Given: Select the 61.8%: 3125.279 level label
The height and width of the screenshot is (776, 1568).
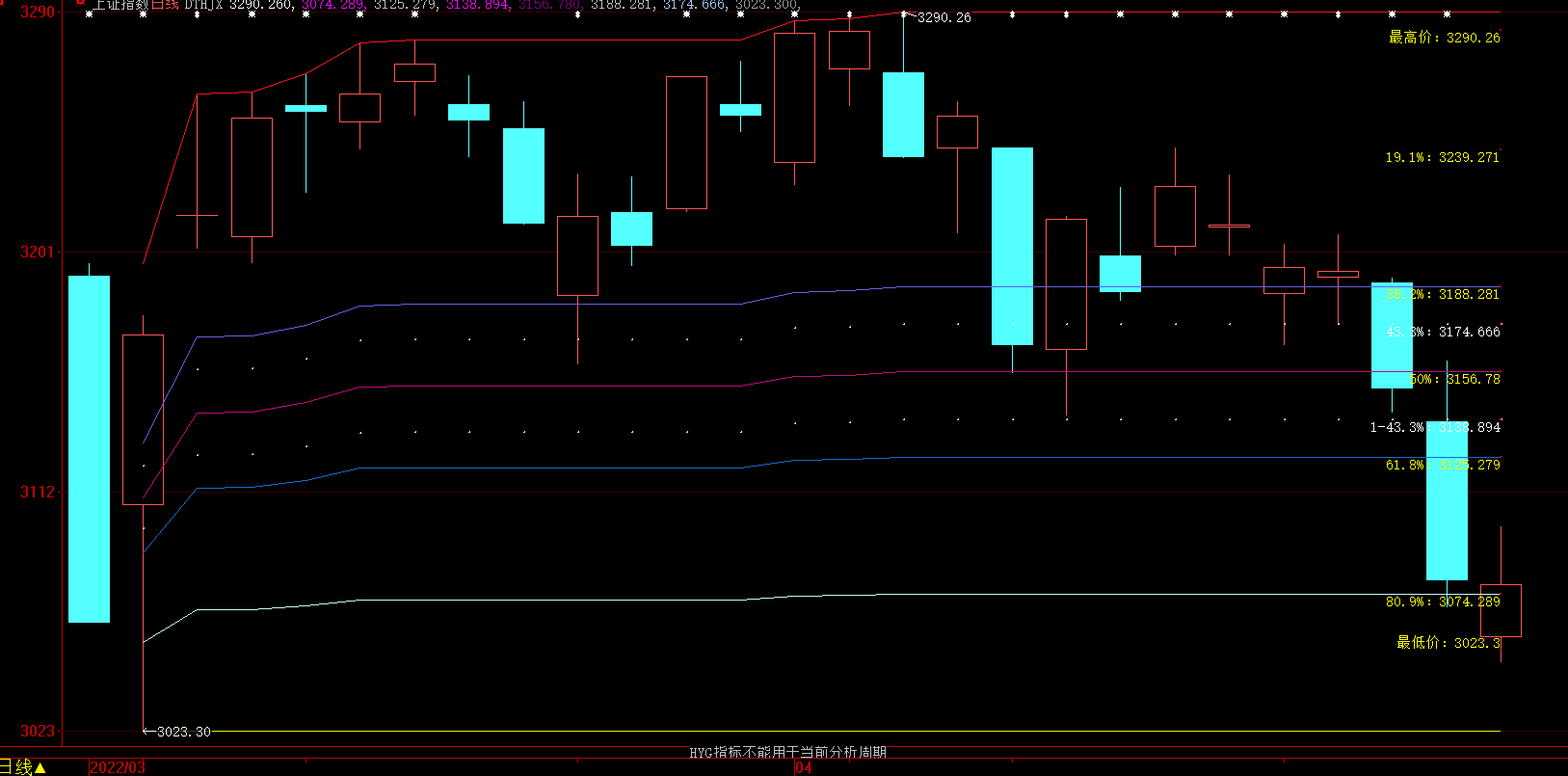Looking at the screenshot, I should (x=1443, y=465).
